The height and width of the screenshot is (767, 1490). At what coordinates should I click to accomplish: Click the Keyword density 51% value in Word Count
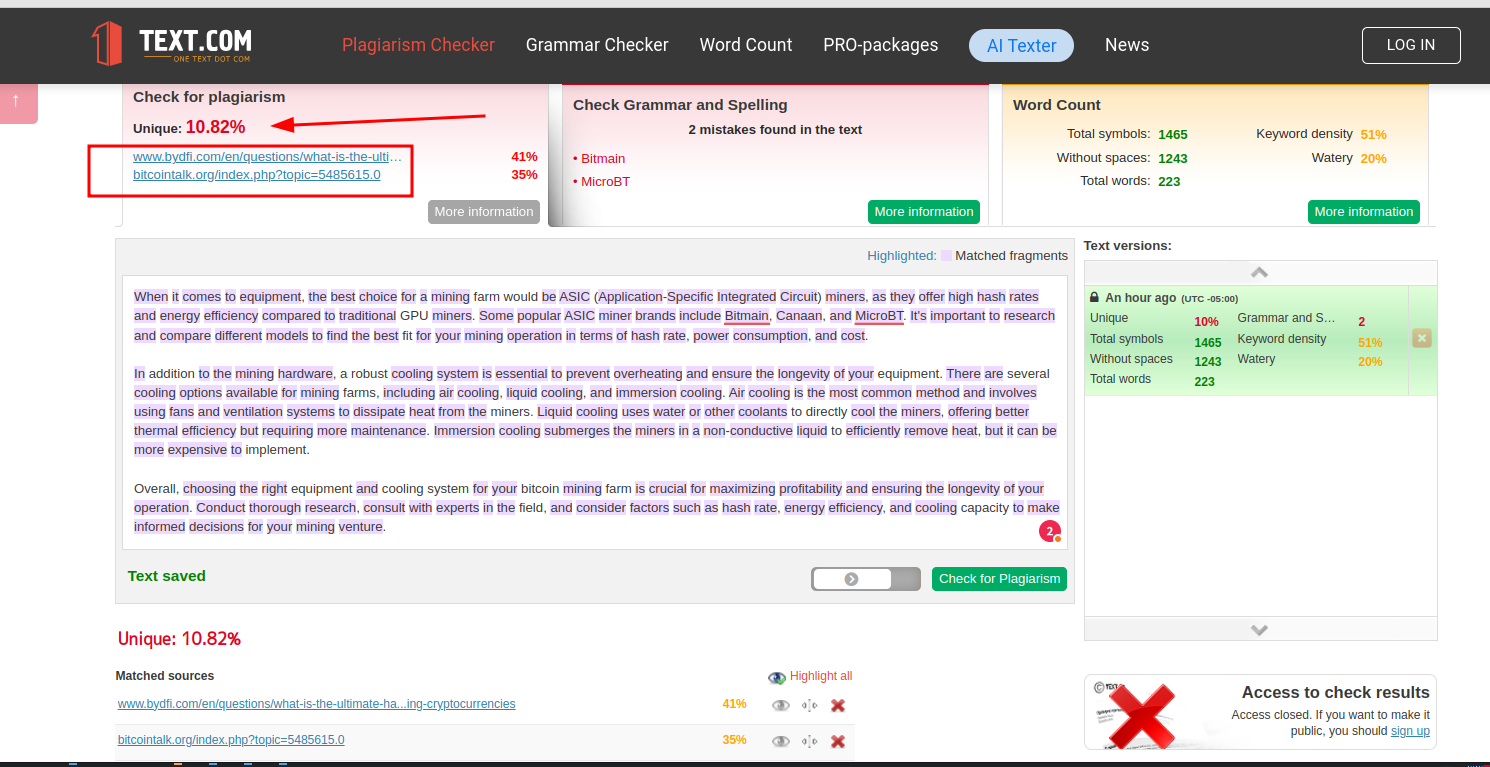click(1373, 134)
